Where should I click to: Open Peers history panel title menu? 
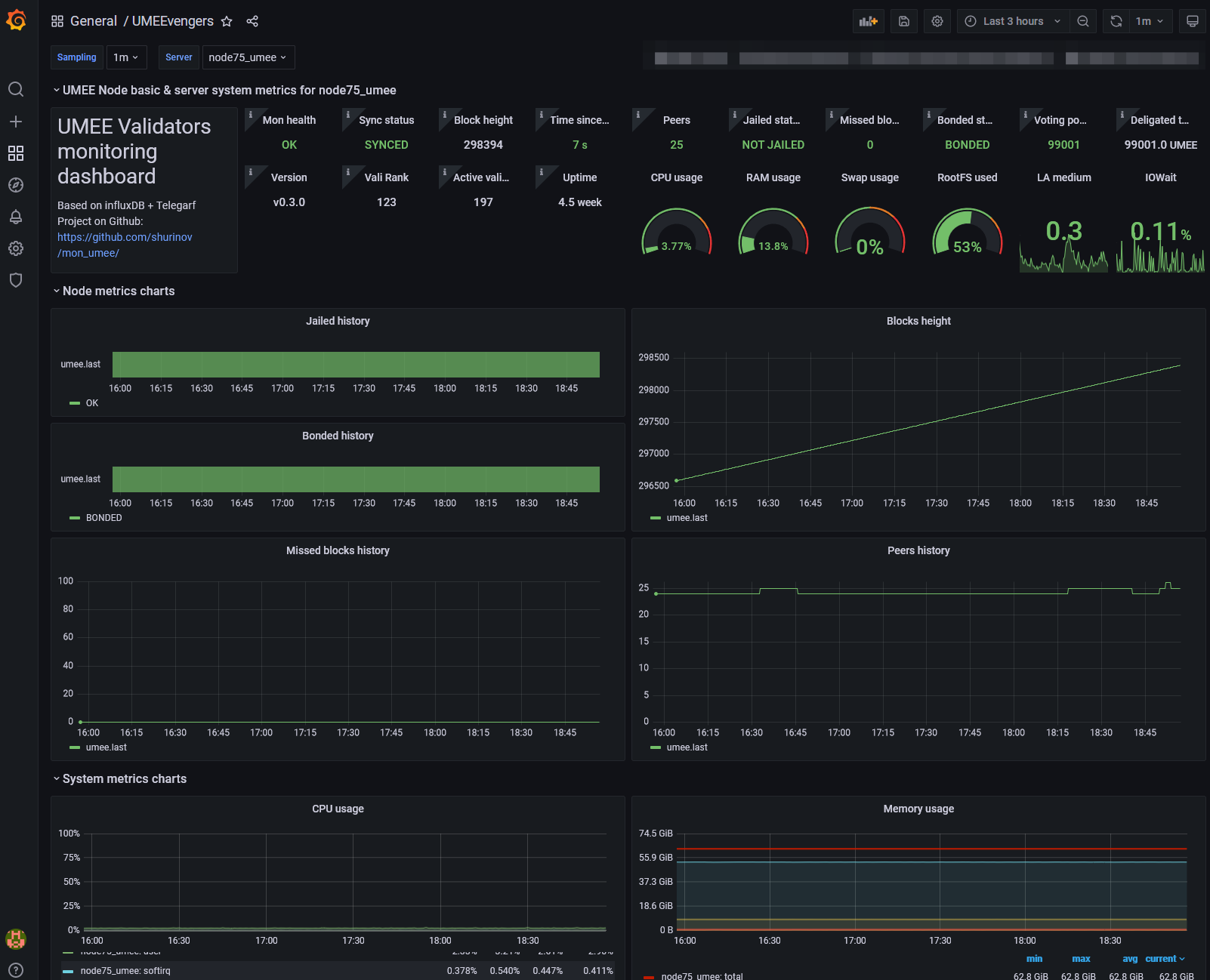[918, 550]
